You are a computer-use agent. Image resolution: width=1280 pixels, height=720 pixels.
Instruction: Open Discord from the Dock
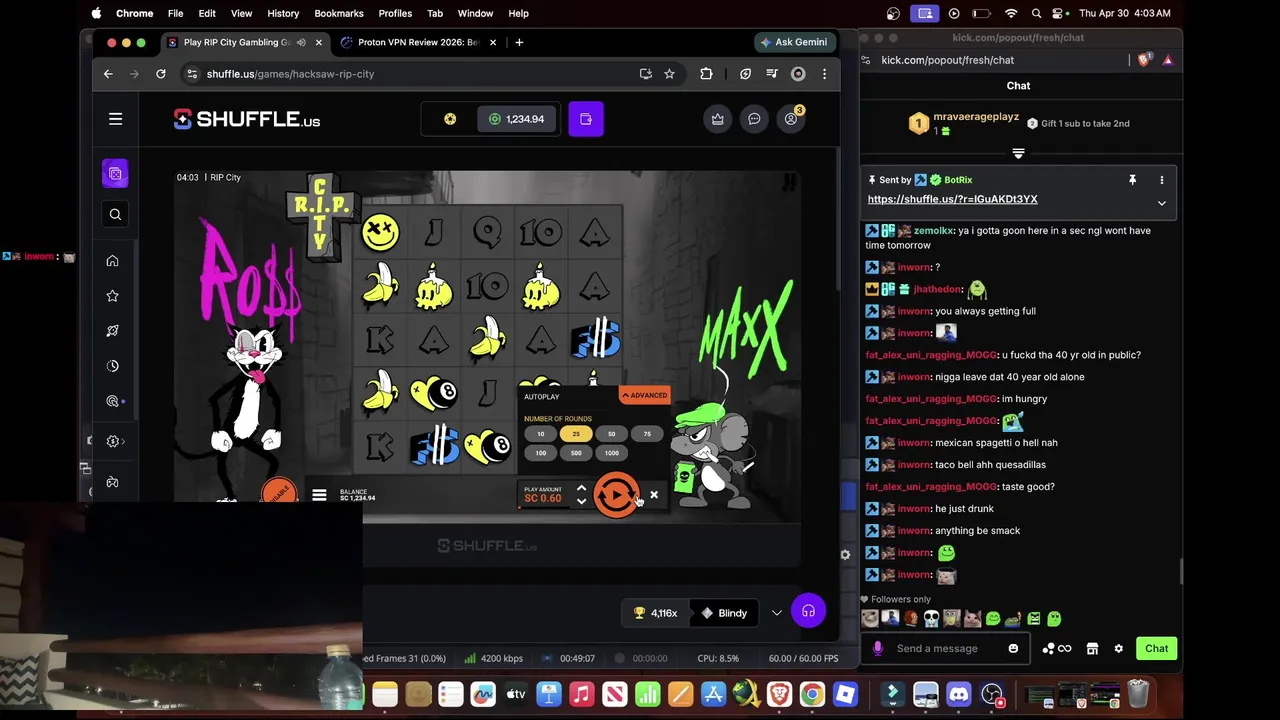click(958, 694)
